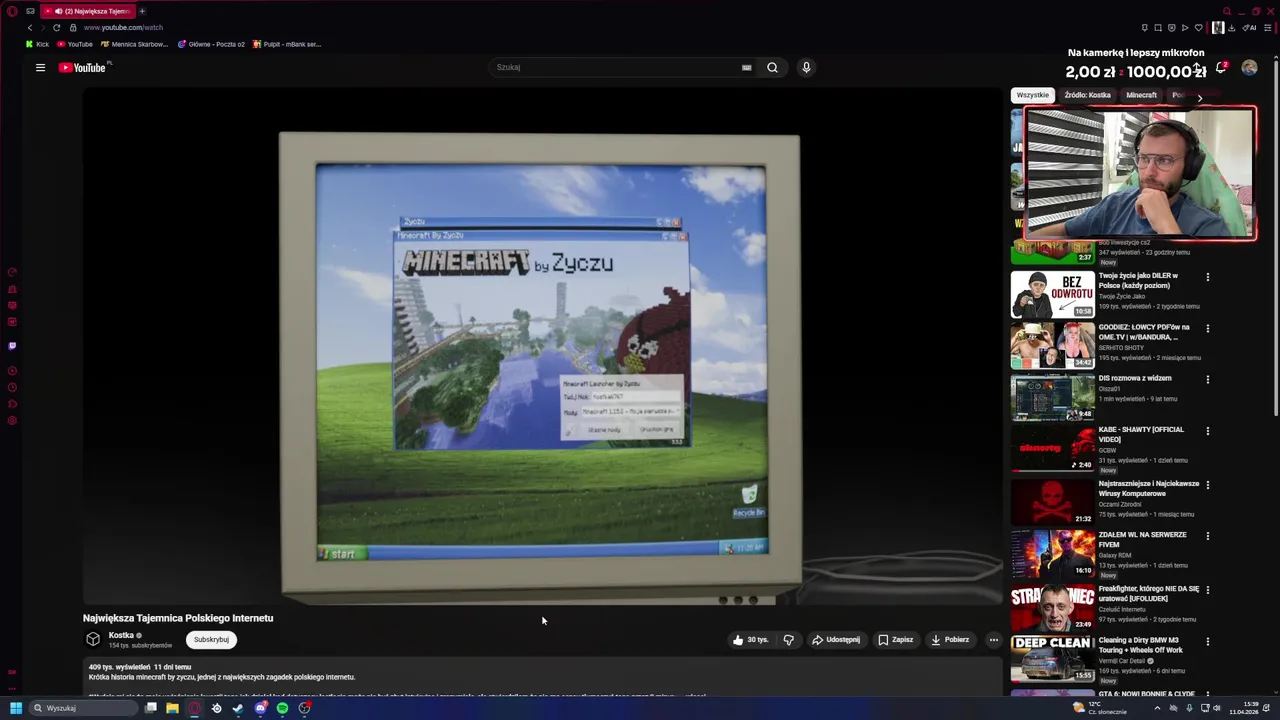Open Discord from the taskbar

[260, 708]
